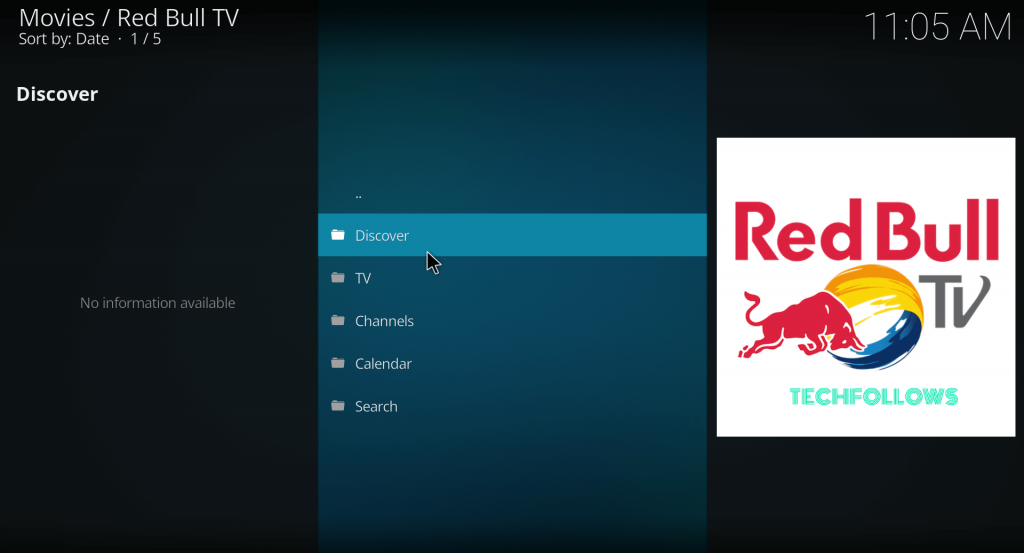The height and width of the screenshot is (553, 1024).
Task: Click the 'Sort by: Date' label
Action: [x=64, y=39]
